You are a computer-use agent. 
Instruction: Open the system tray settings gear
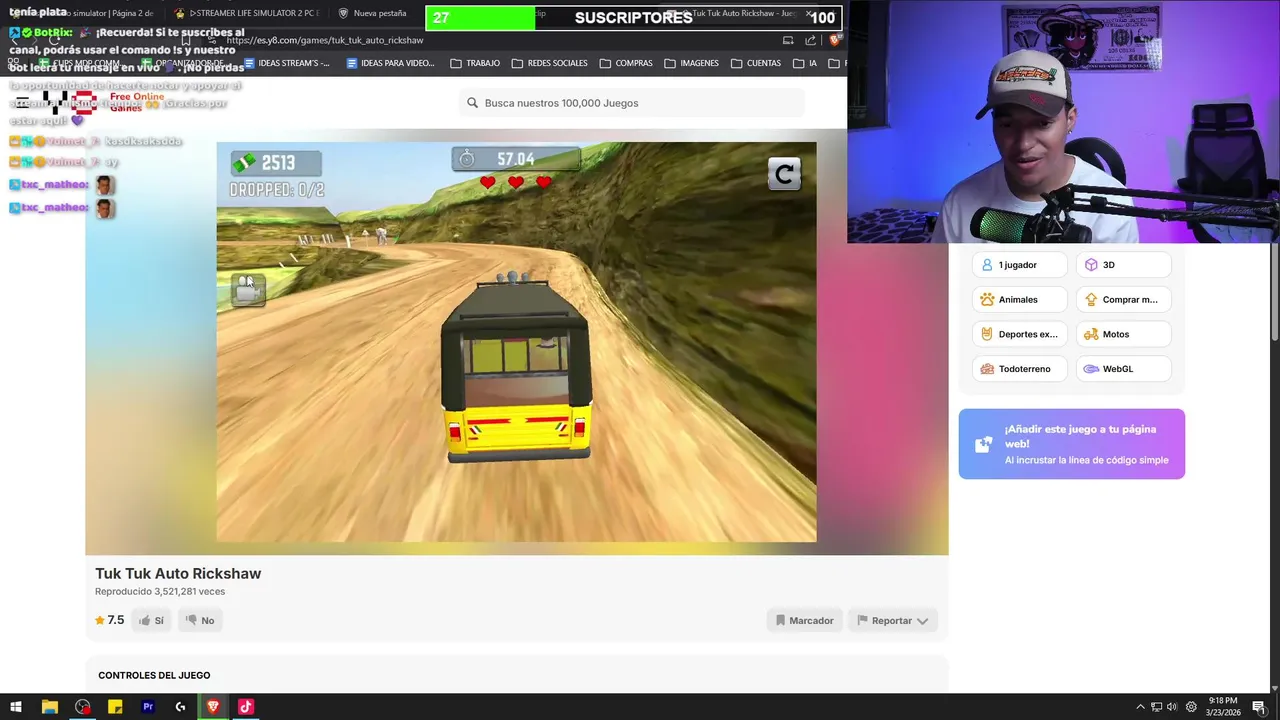click(x=1191, y=707)
